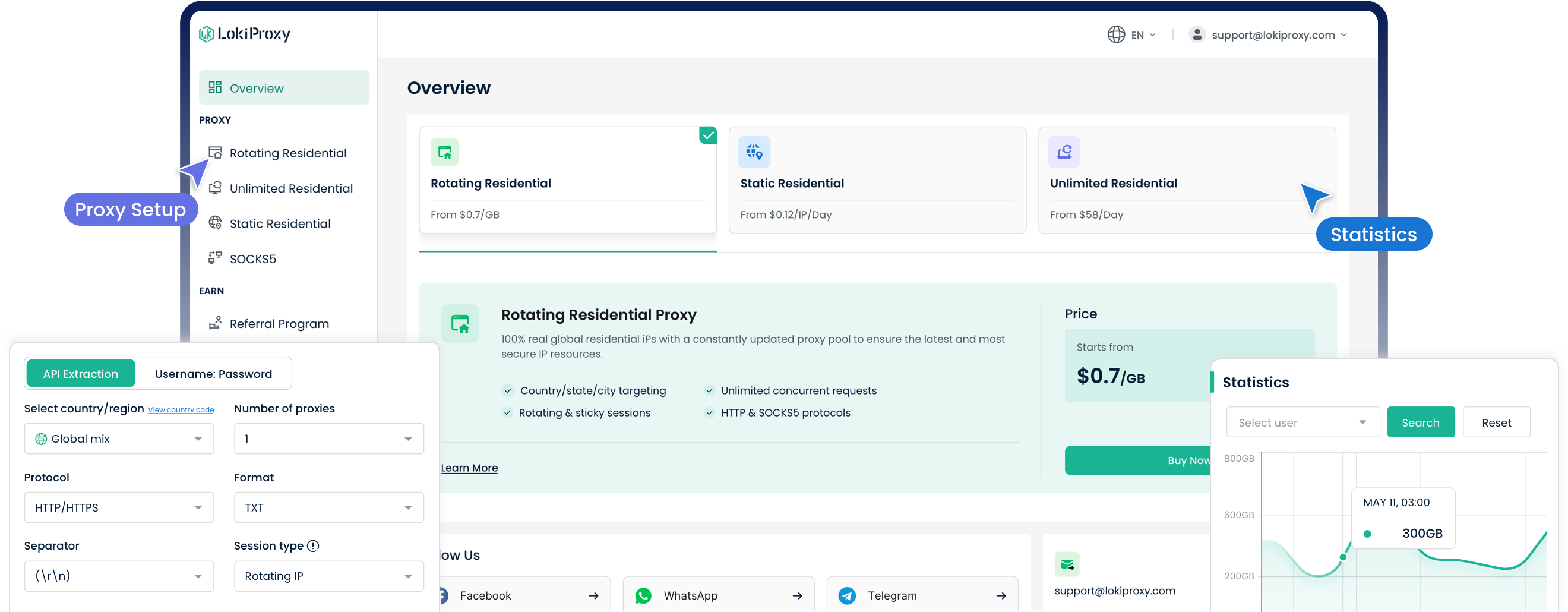Switch to Username: Password mode
The image size is (1568, 612).
213,373
